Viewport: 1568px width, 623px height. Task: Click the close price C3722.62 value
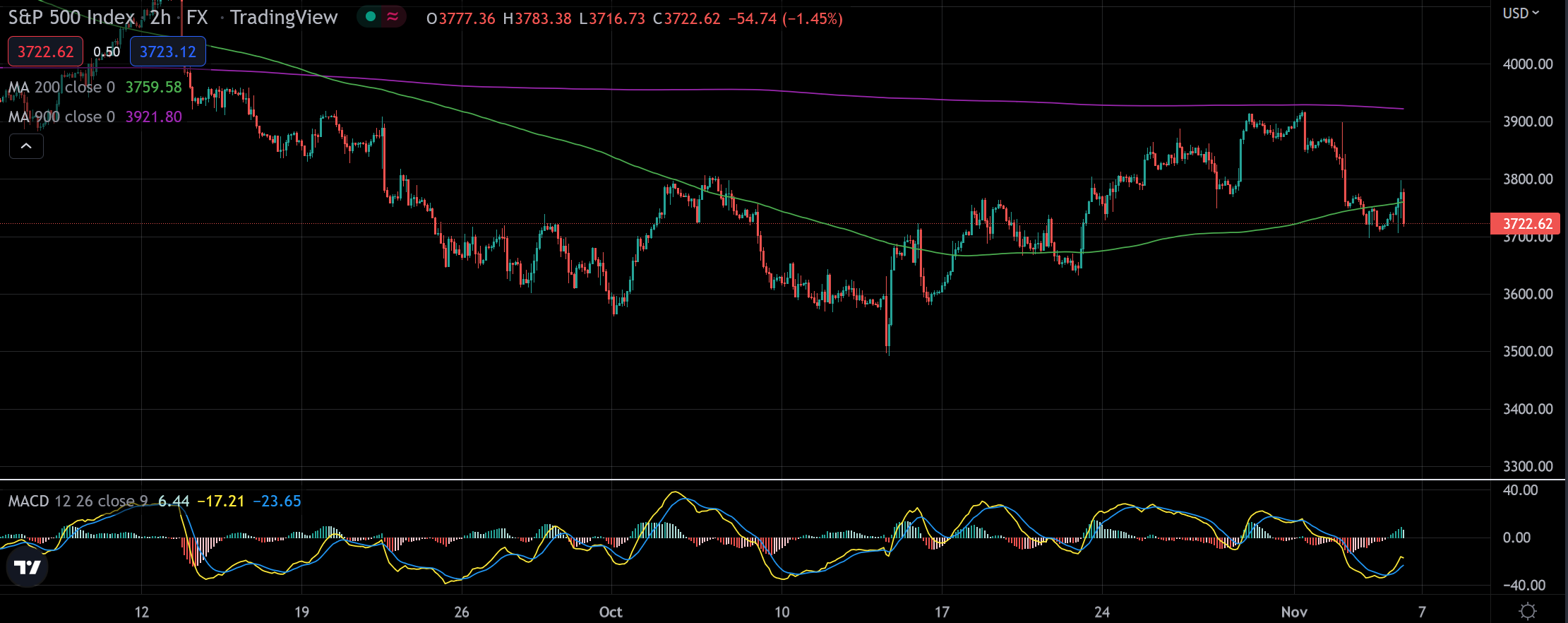click(686, 18)
